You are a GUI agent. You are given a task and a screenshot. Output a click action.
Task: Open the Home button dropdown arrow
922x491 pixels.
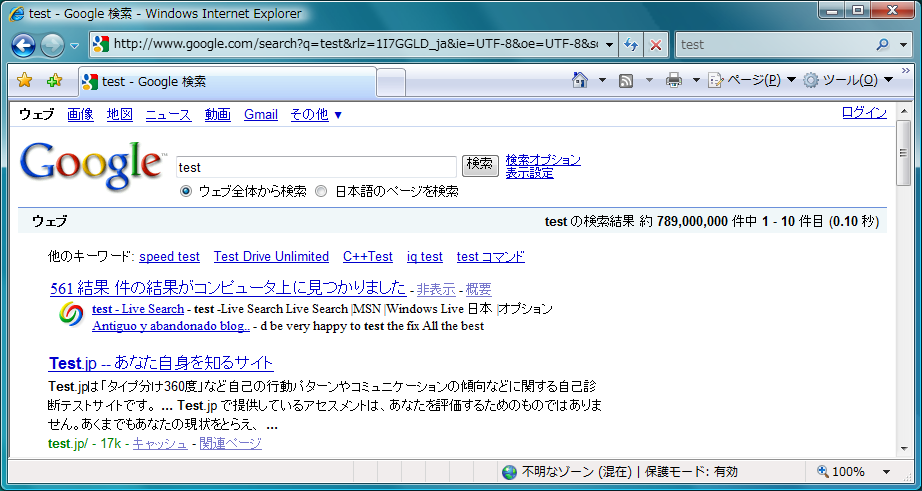tap(602, 80)
